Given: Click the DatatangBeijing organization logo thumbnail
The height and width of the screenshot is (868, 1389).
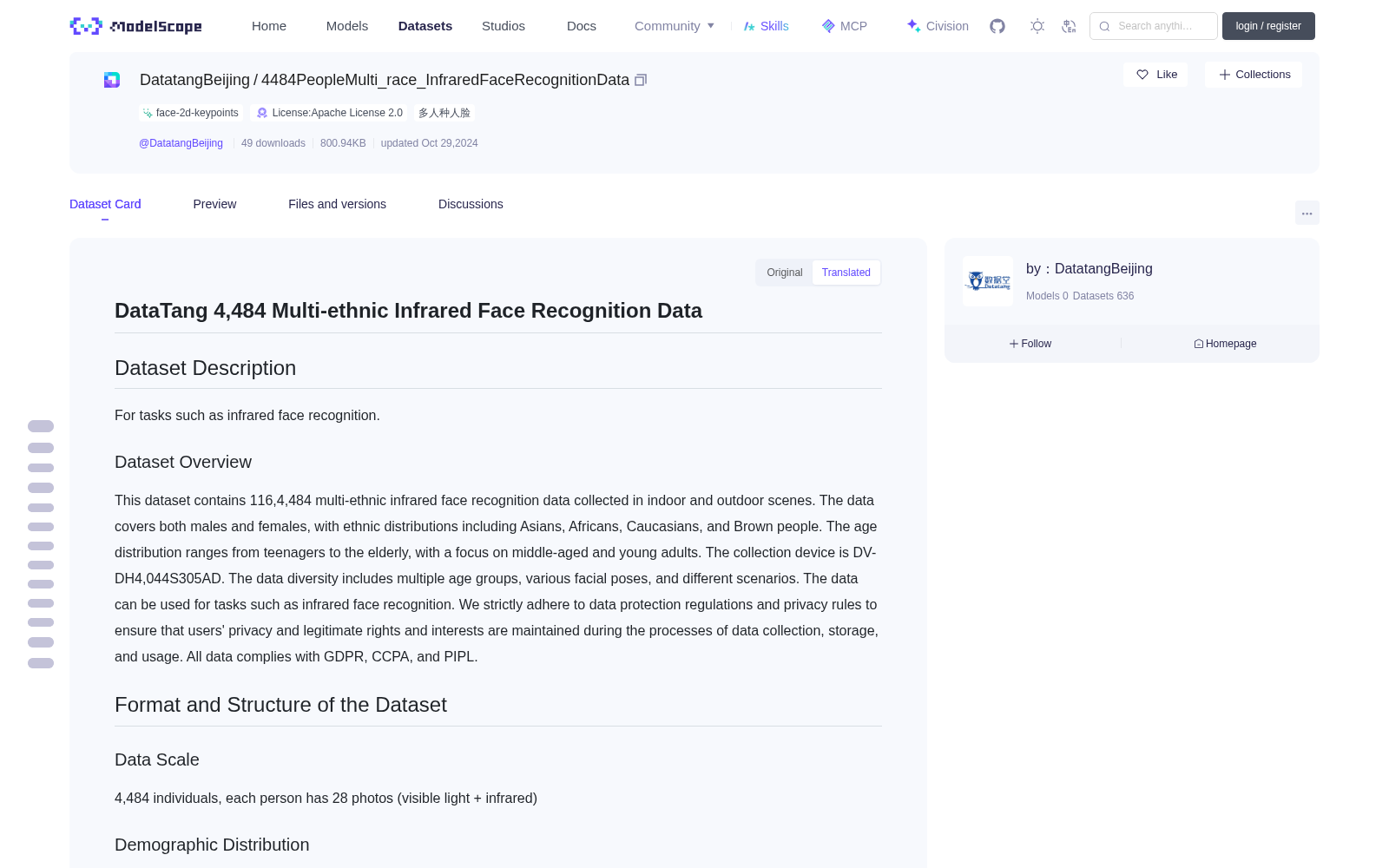Looking at the screenshot, I should pos(988,281).
